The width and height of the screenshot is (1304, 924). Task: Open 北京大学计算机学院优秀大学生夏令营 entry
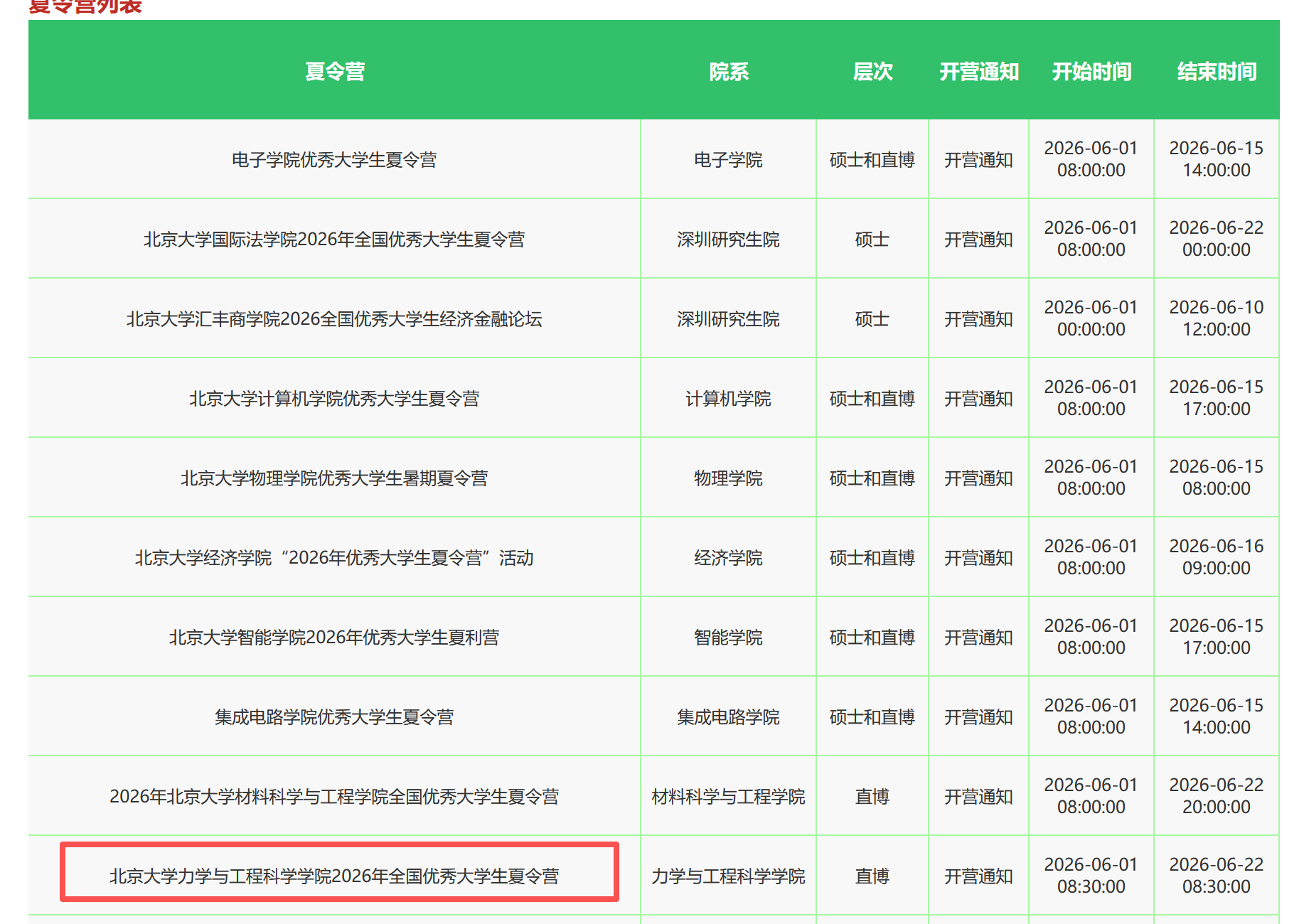(334, 399)
